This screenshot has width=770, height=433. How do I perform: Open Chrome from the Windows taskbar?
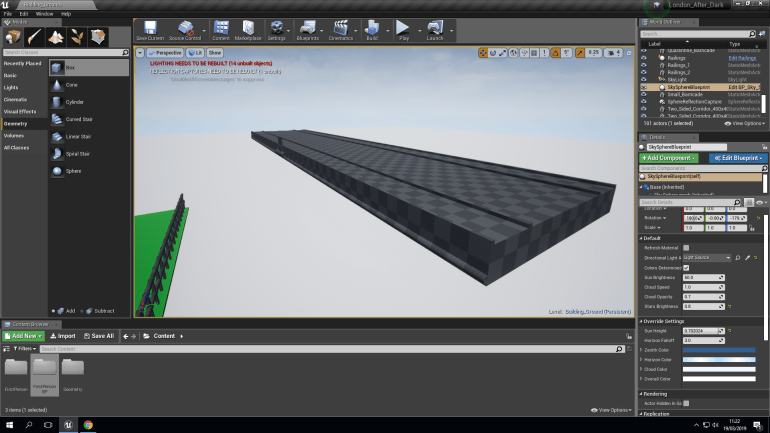88,425
